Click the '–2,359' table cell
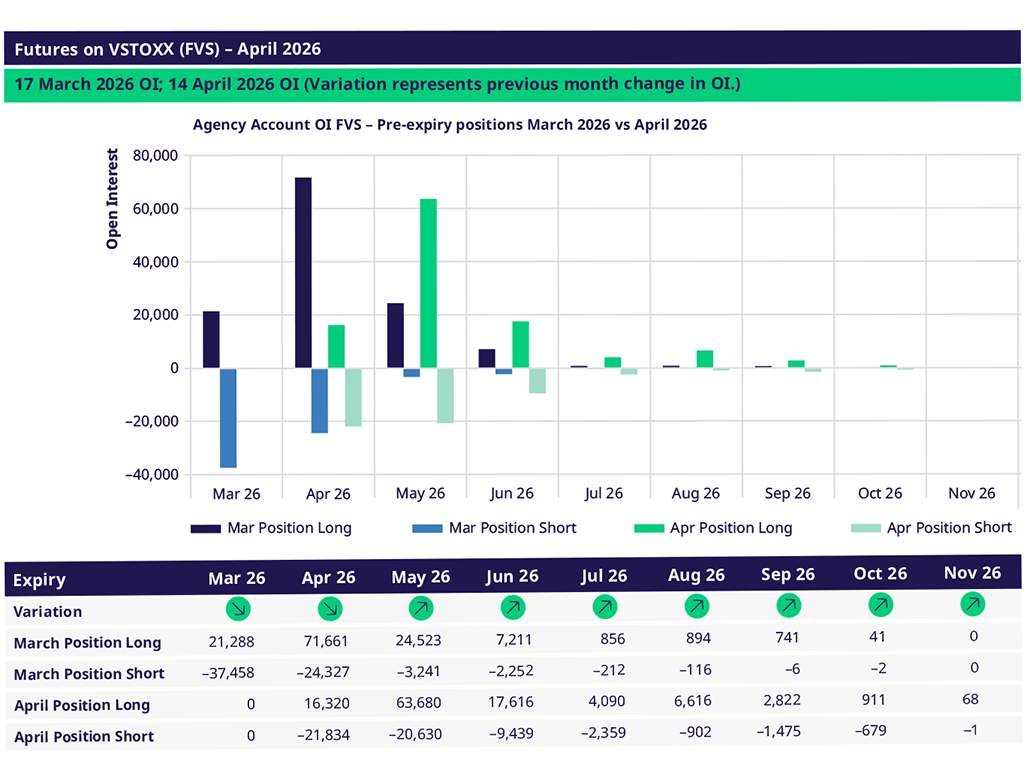Viewport: 1024px width, 770px height. [x=603, y=733]
